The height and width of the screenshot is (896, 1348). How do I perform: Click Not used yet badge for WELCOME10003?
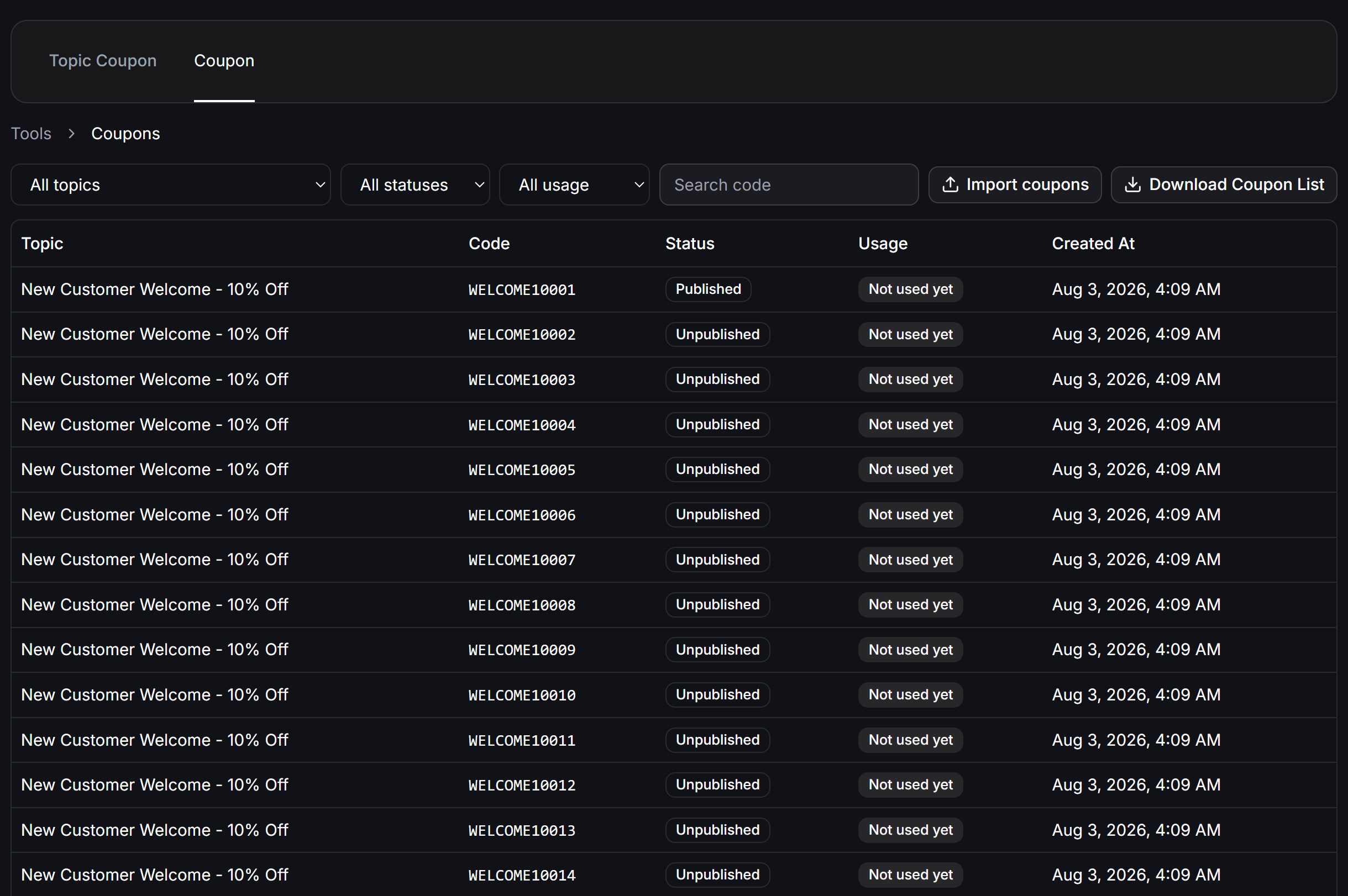click(x=910, y=380)
